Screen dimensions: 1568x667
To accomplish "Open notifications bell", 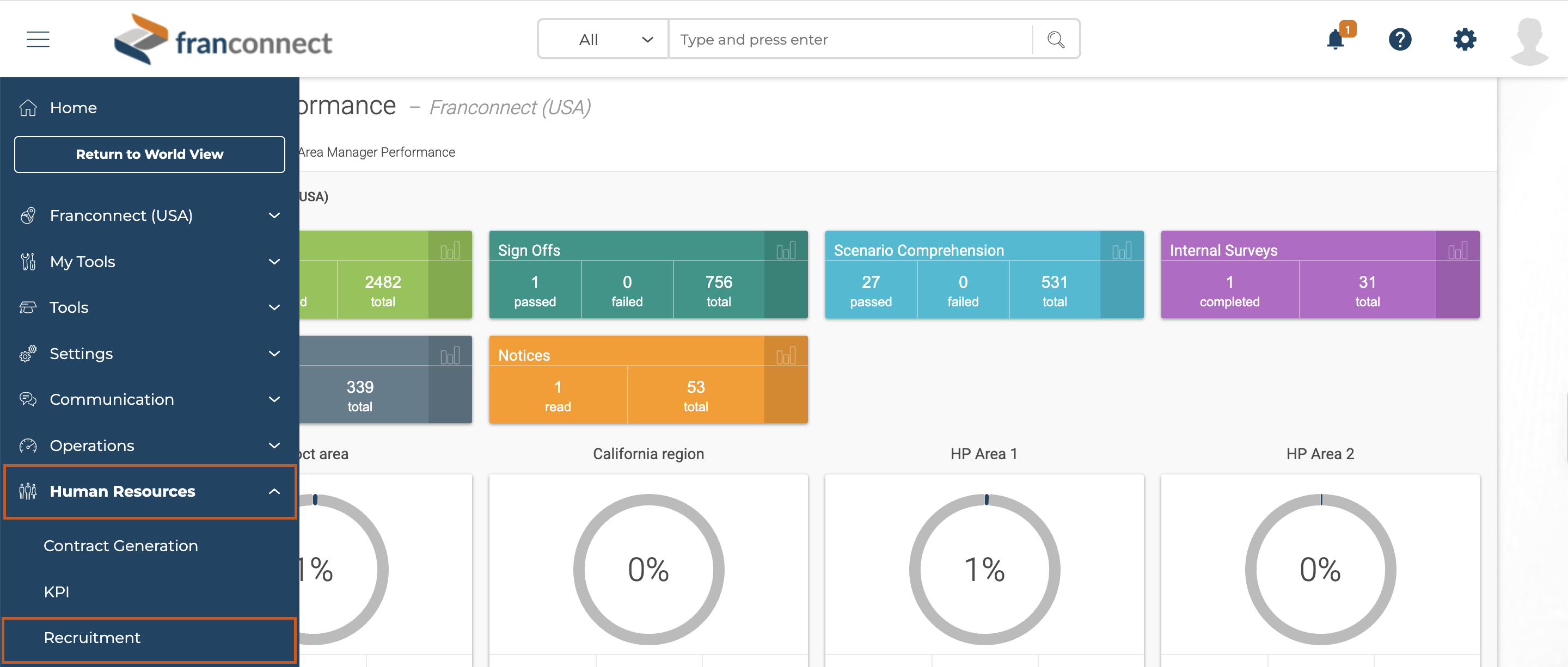I will click(x=1336, y=40).
